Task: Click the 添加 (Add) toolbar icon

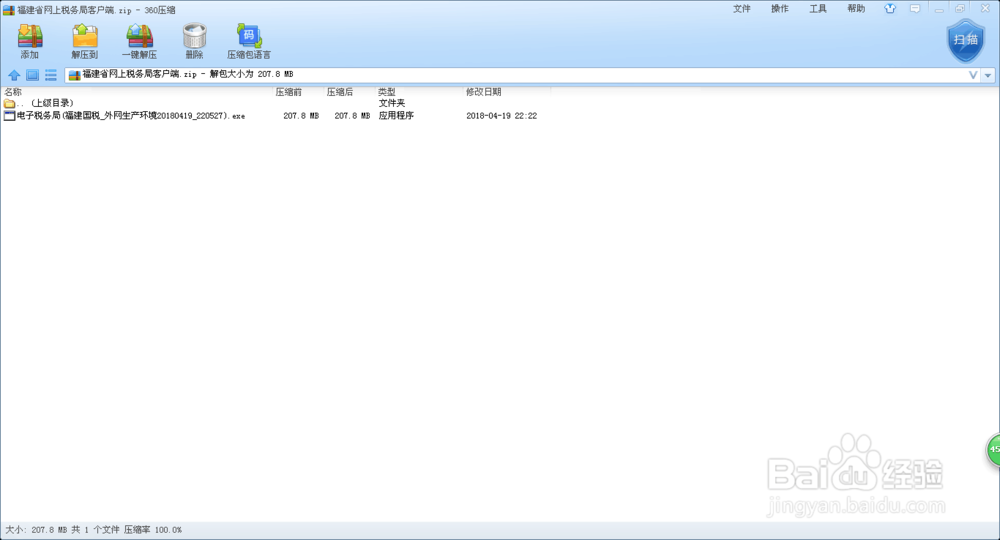Action: pos(30,36)
